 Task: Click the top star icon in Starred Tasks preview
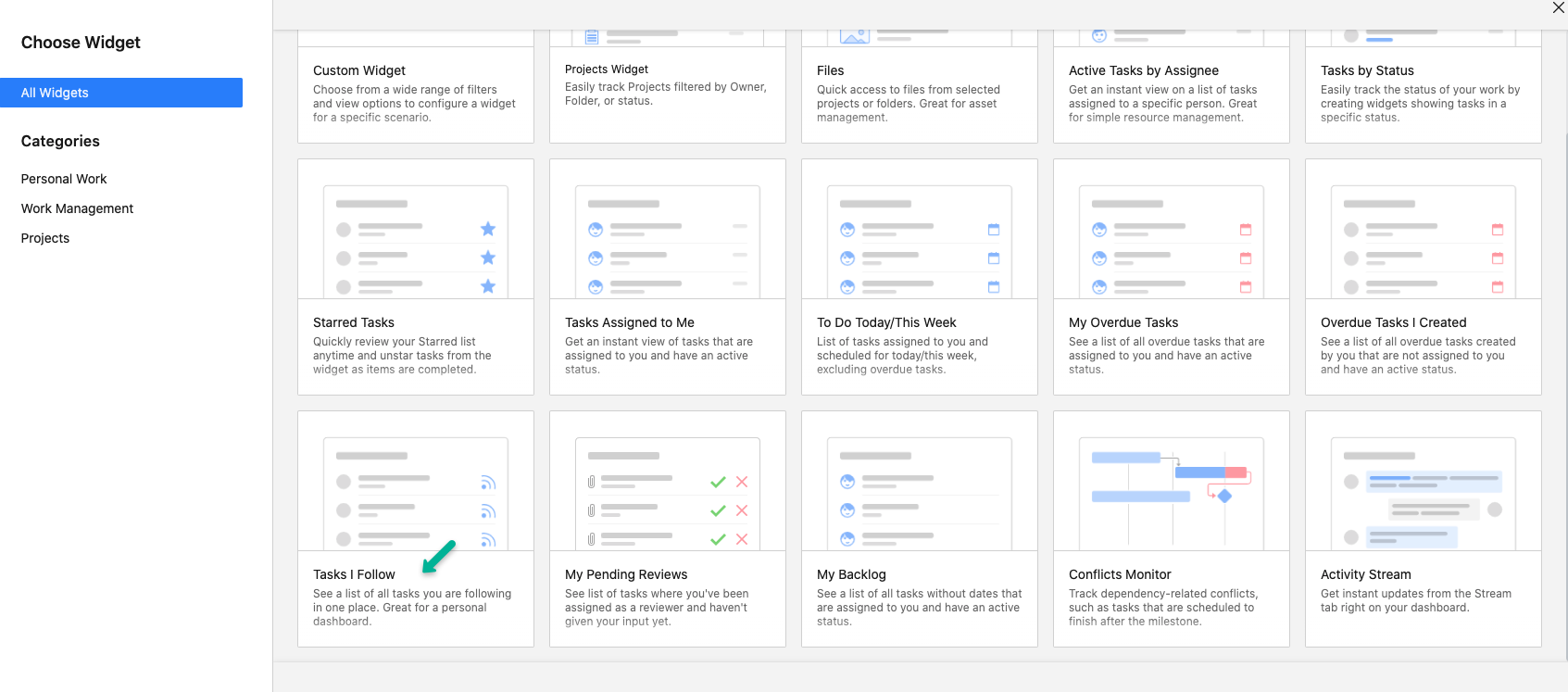pos(488,229)
